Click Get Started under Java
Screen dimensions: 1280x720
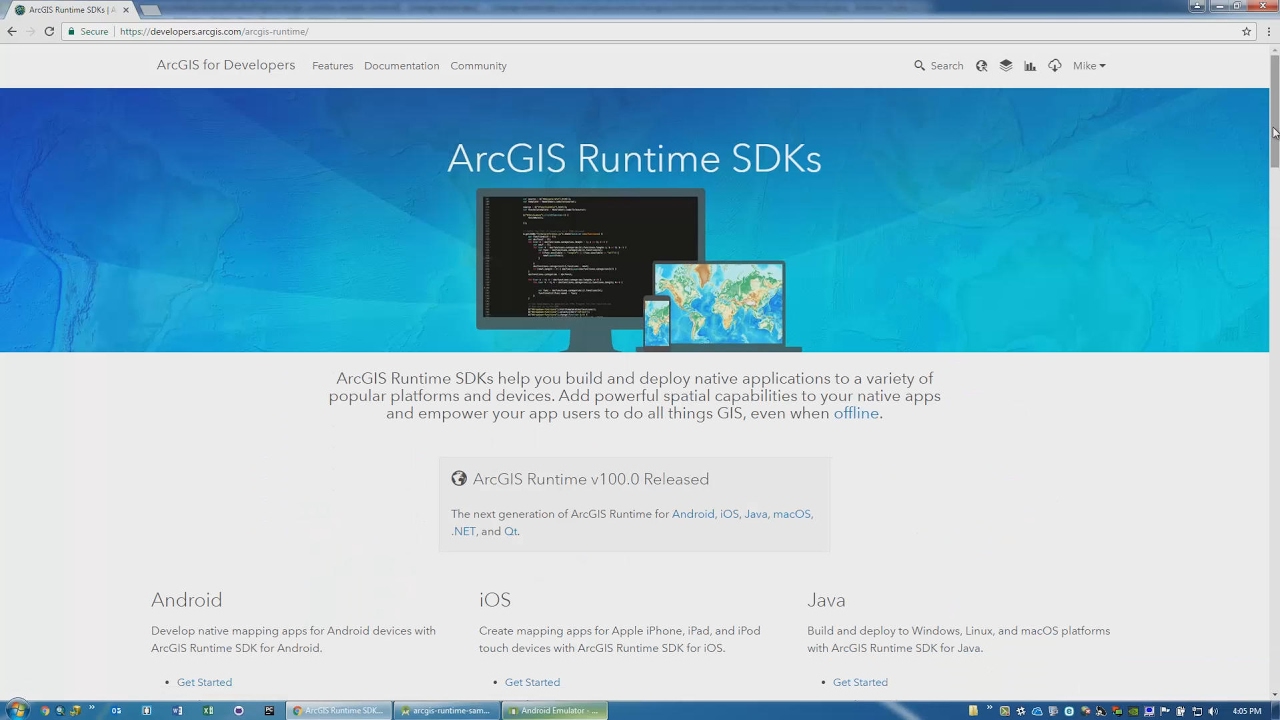tap(860, 682)
